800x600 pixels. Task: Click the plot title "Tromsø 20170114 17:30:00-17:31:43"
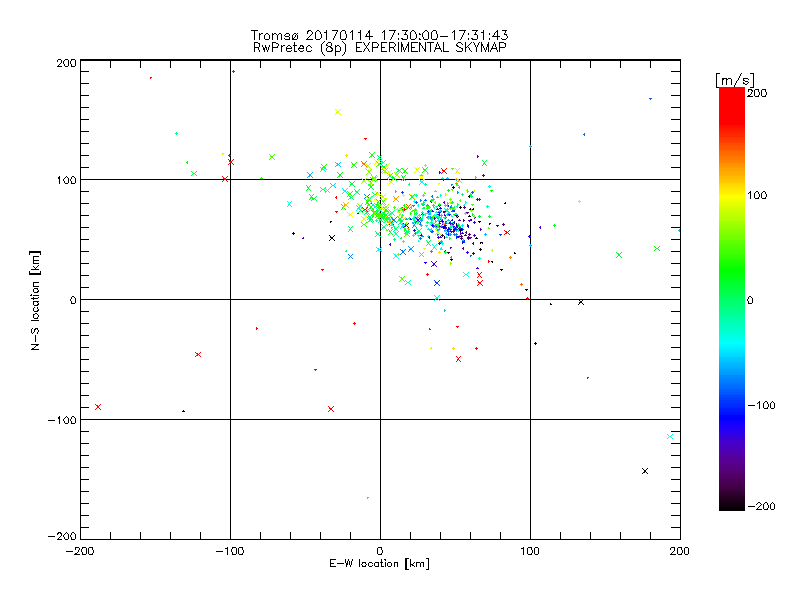379,35
